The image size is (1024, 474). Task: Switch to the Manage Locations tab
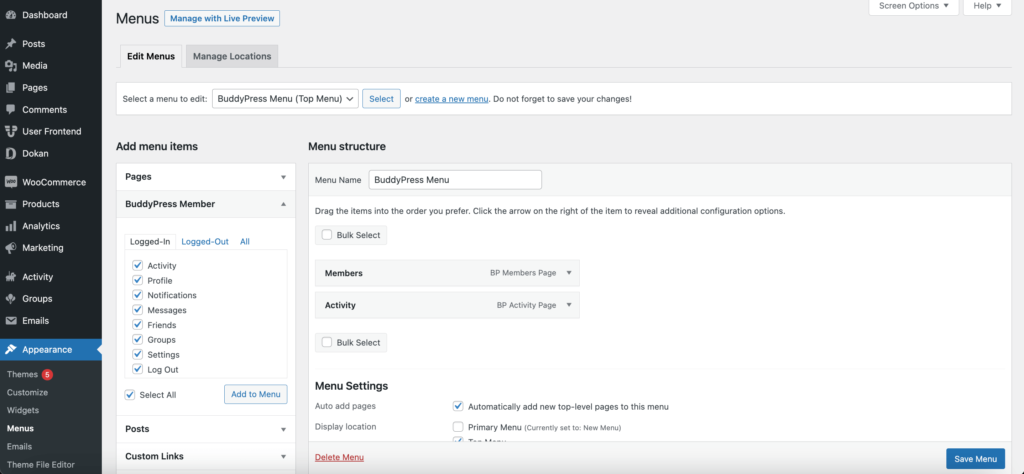tap(231, 56)
